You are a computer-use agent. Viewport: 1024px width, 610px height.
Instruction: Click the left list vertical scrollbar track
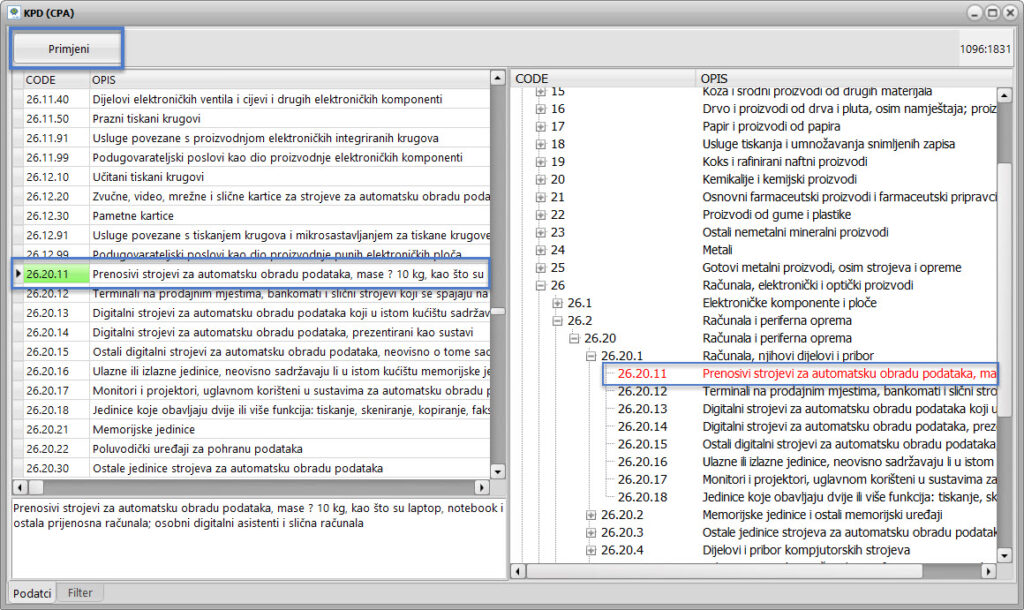click(x=498, y=400)
